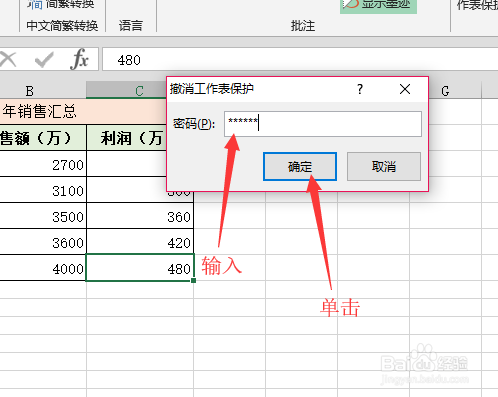
Task: Click the formula bar confirm checkmark icon
Action: pos(44,60)
